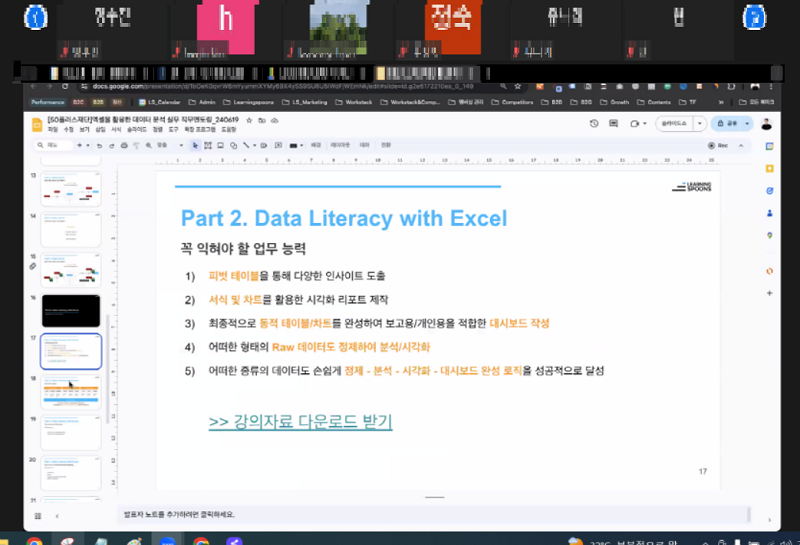
Task: Click the redo arrow in toolbar
Action: point(112,145)
